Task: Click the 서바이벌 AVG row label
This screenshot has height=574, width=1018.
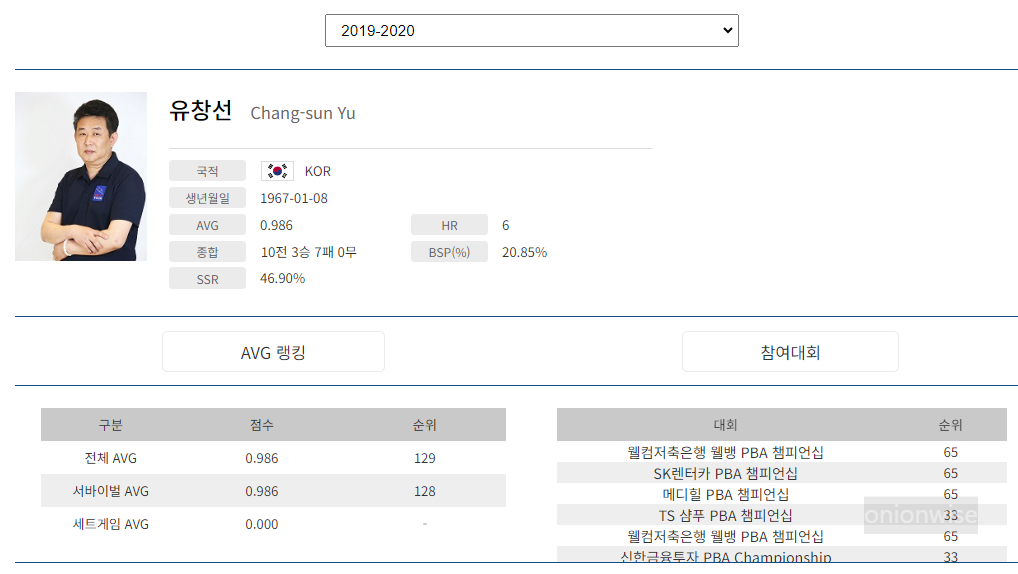Action: [110, 492]
